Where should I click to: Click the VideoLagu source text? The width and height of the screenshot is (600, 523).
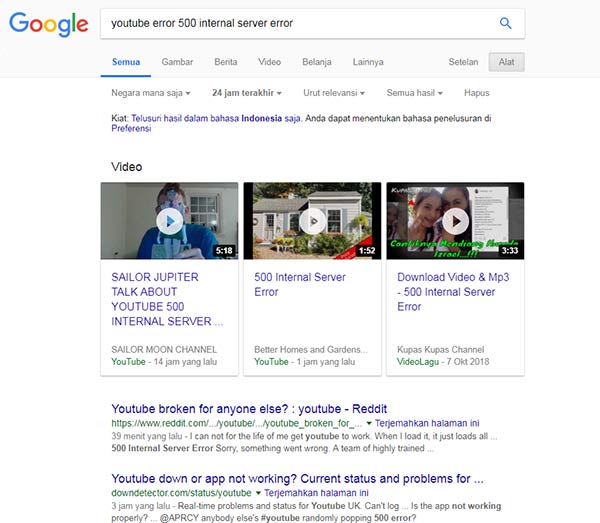tap(418, 362)
